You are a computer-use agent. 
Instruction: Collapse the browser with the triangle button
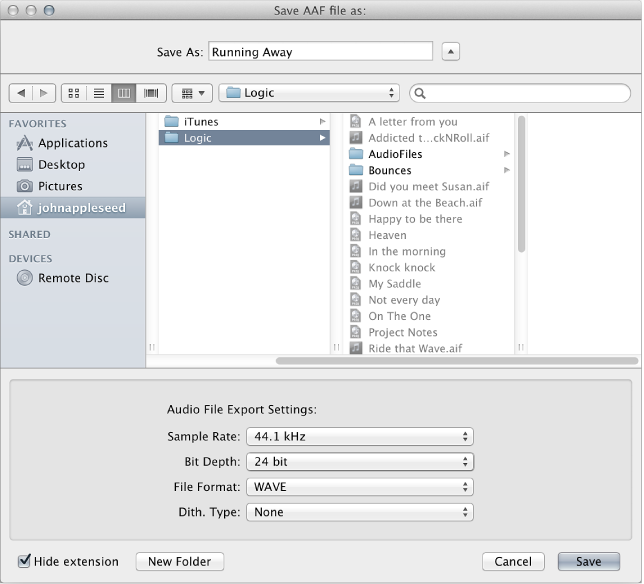tap(451, 52)
